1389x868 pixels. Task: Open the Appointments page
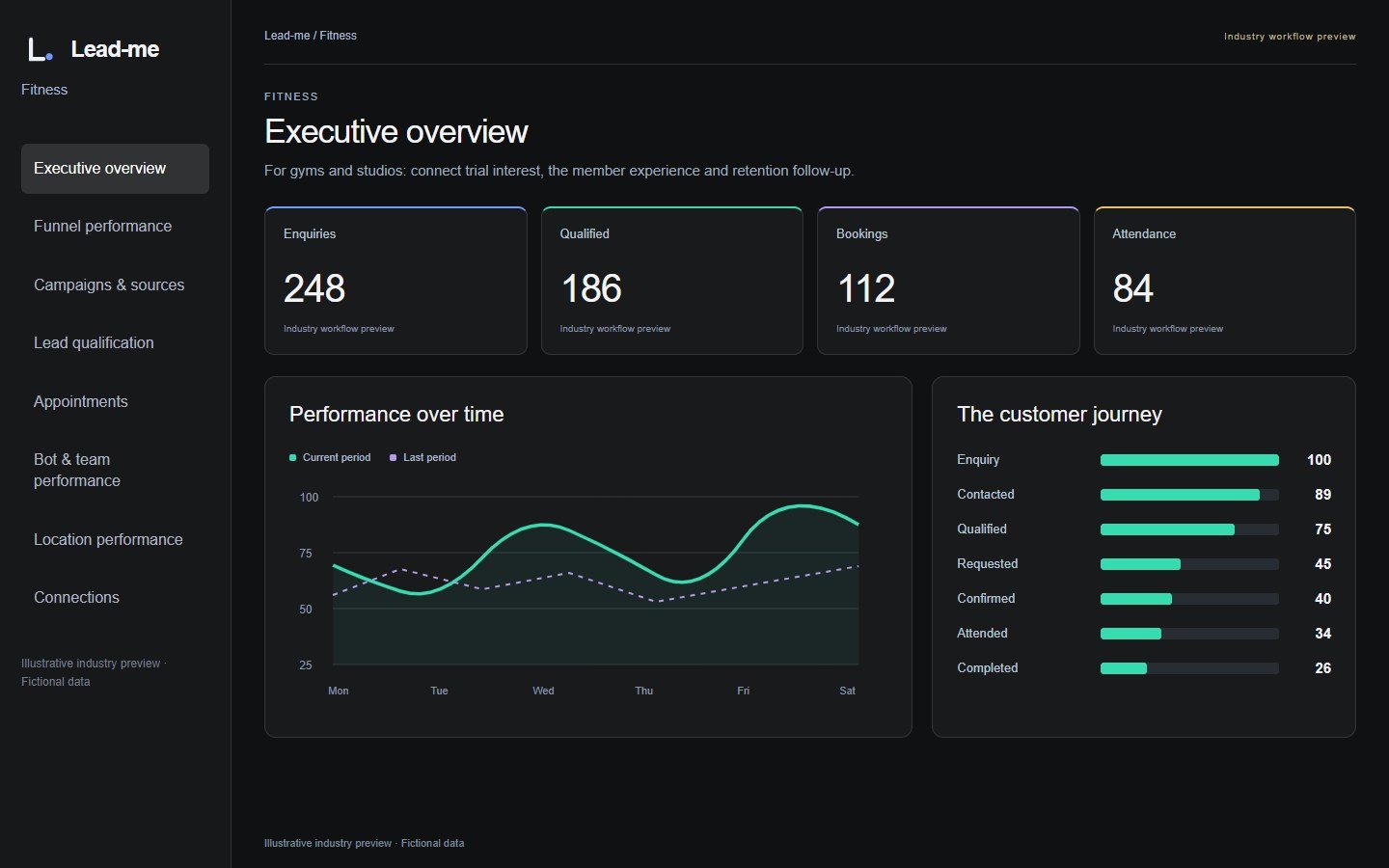(x=115, y=402)
